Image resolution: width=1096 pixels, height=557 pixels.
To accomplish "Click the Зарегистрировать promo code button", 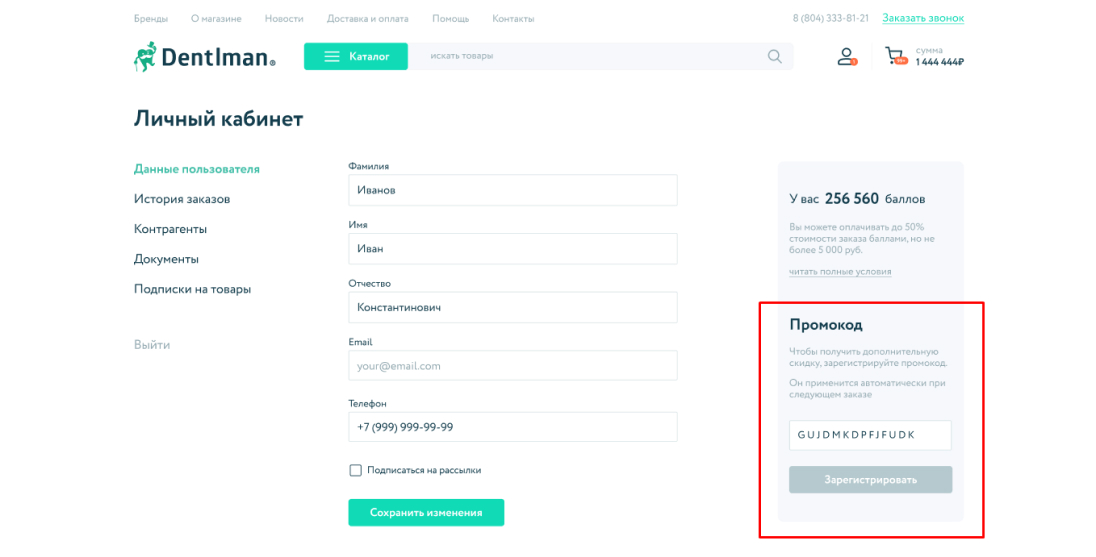I will pos(870,479).
